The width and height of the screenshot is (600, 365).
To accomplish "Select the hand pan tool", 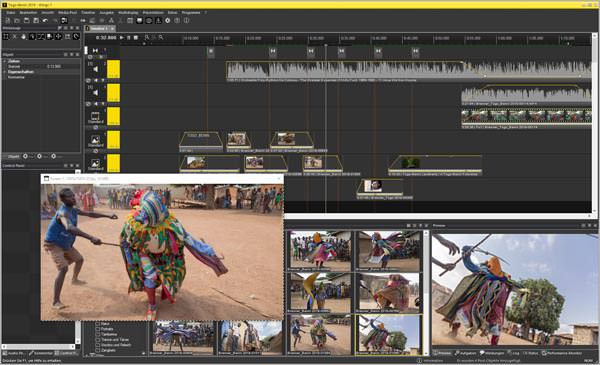I will [x=24, y=37].
